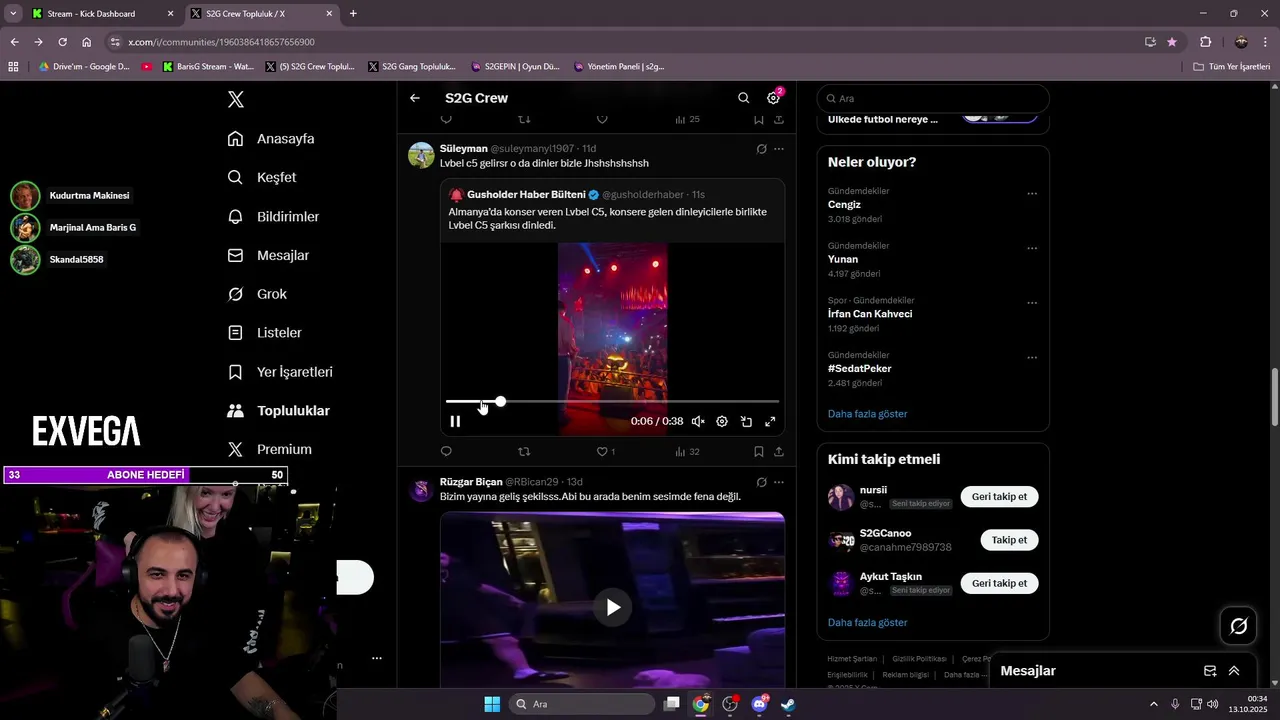Open Steam from taskbar
Screen dimensions: 1280x720
pos(788,704)
